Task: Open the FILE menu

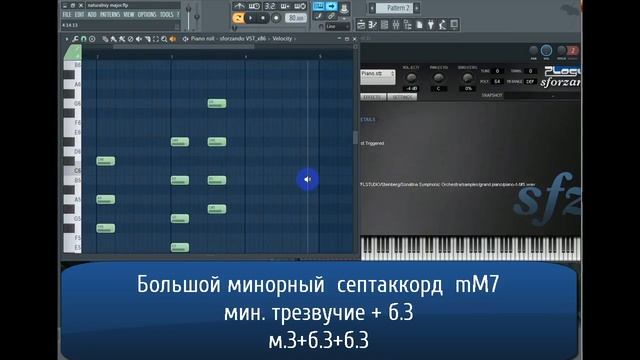Action: coord(67,15)
